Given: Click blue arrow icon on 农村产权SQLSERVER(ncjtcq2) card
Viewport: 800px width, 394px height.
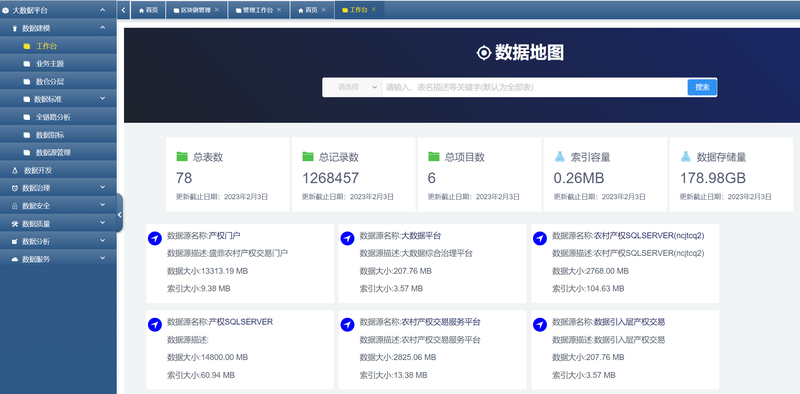Looking at the screenshot, I should 540,238.
